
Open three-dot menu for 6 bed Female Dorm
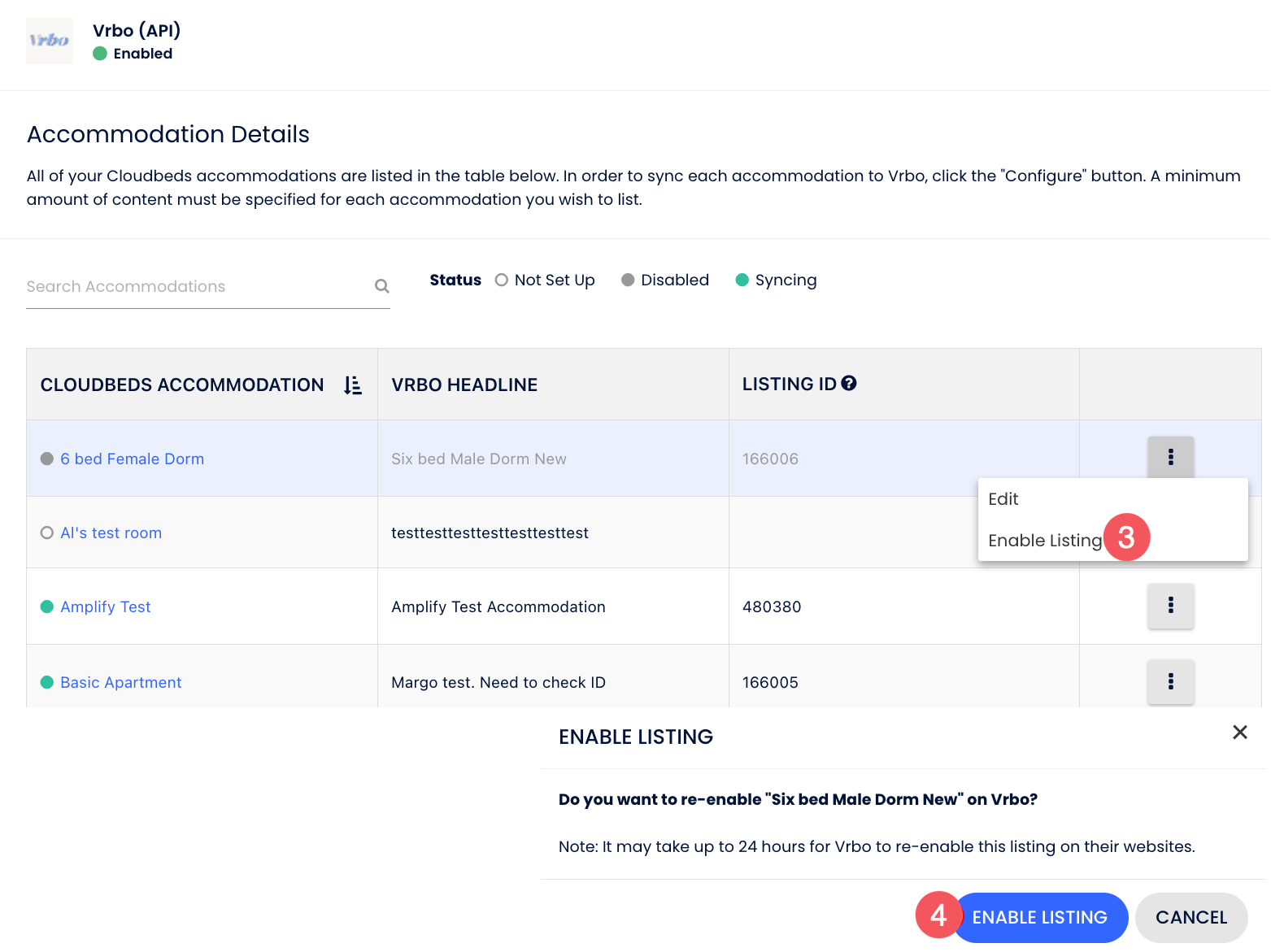point(1170,457)
